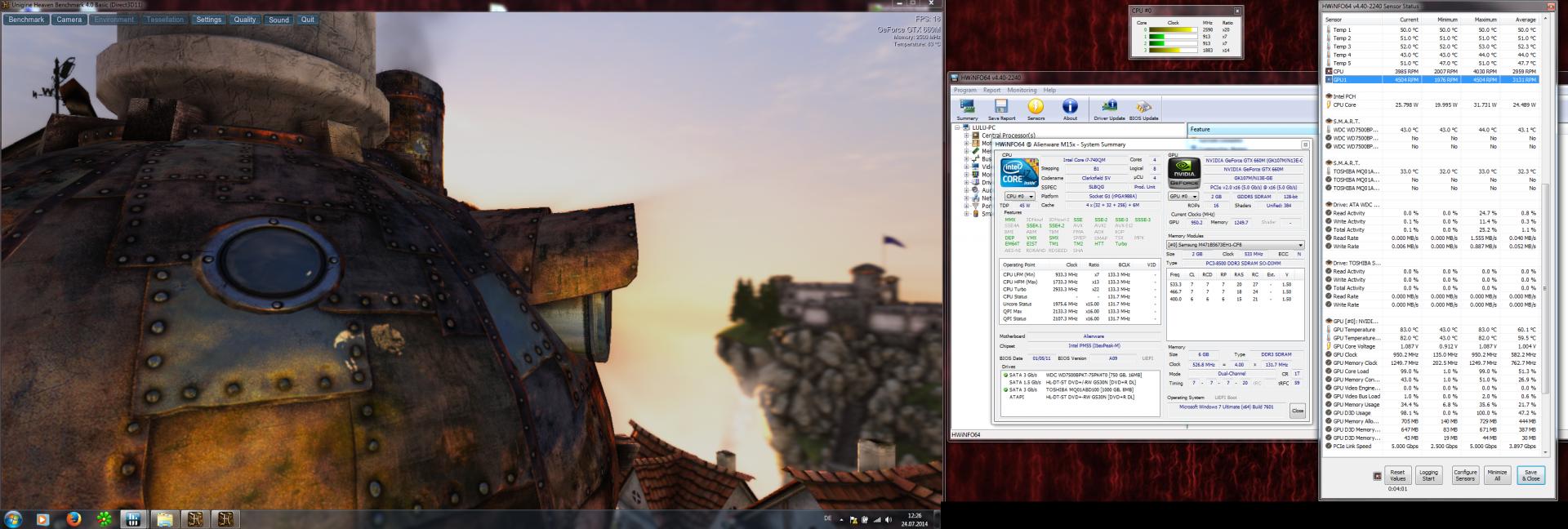The image size is (1568, 529).
Task: Open Windows Start orb
Action: (x=13, y=518)
